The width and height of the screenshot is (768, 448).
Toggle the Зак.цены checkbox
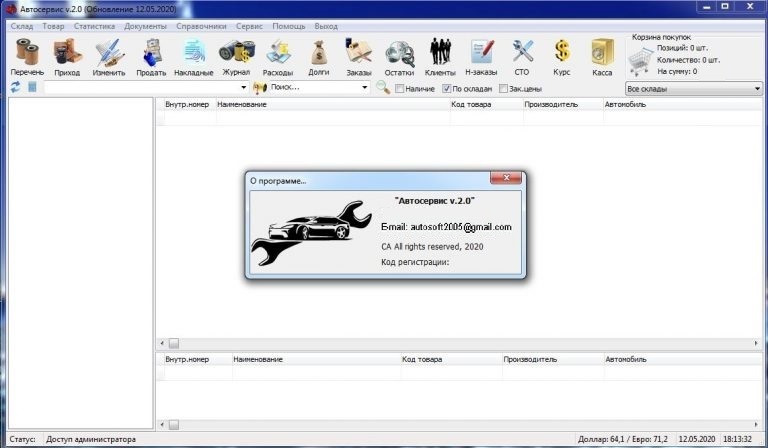pyautogui.click(x=500, y=88)
